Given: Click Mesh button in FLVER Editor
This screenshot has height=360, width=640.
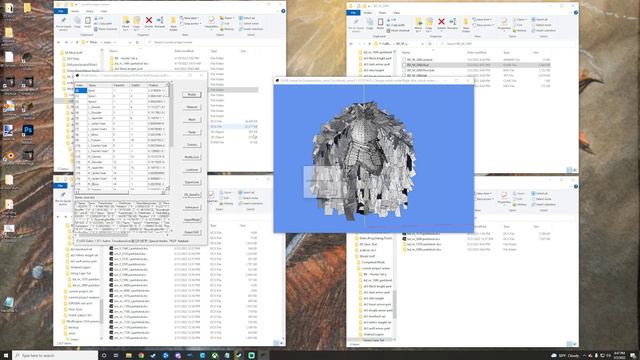Looking at the screenshot, I should [x=191, y=120].
